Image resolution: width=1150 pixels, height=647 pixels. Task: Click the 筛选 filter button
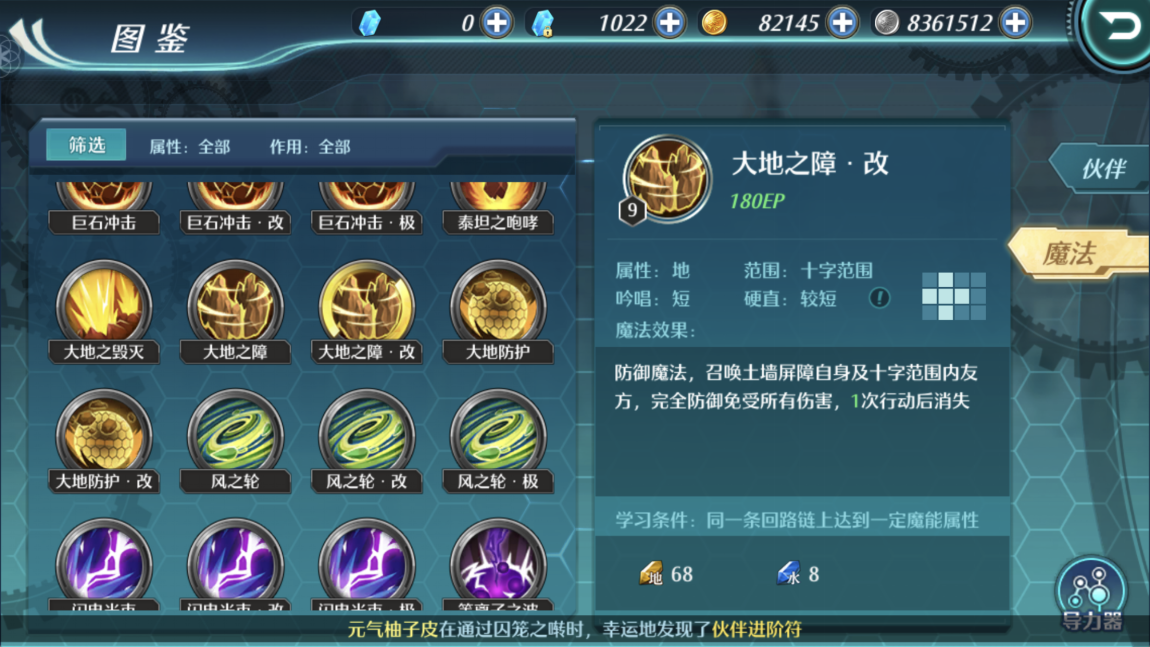pyautogui.click(x=87, y=145)
